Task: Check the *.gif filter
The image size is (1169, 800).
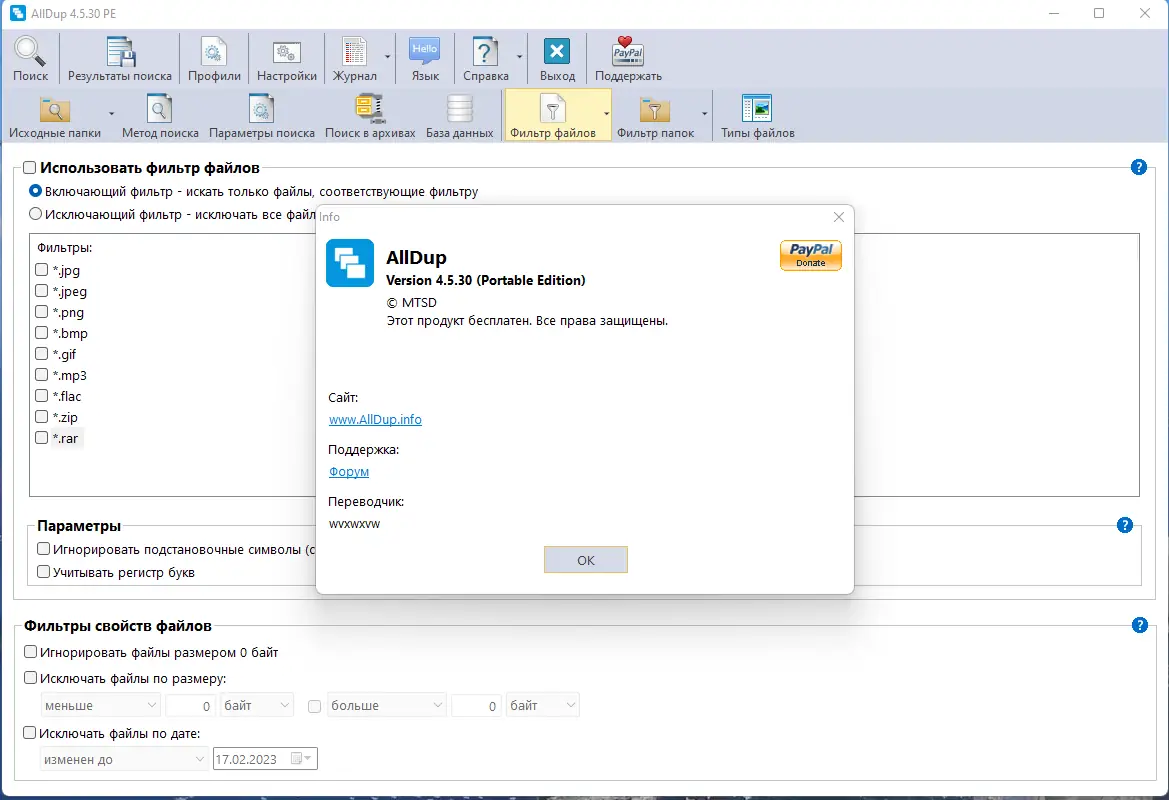Action: 42,353
